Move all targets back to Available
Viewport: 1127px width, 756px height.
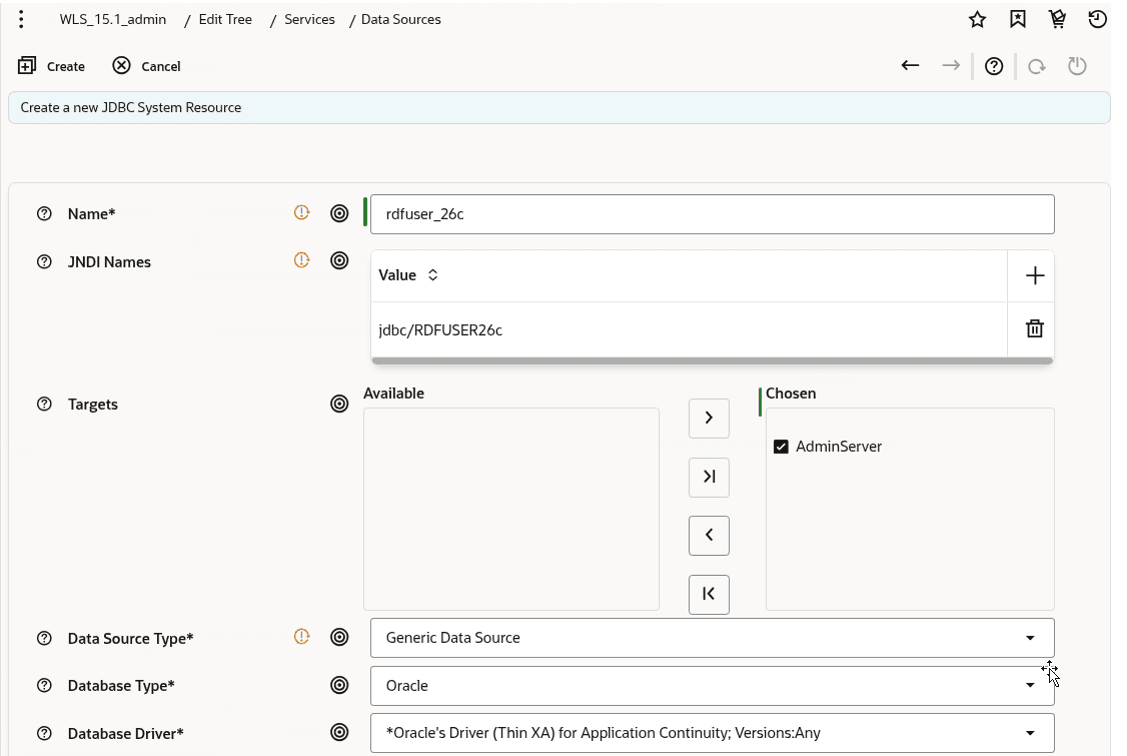point(709,594)
